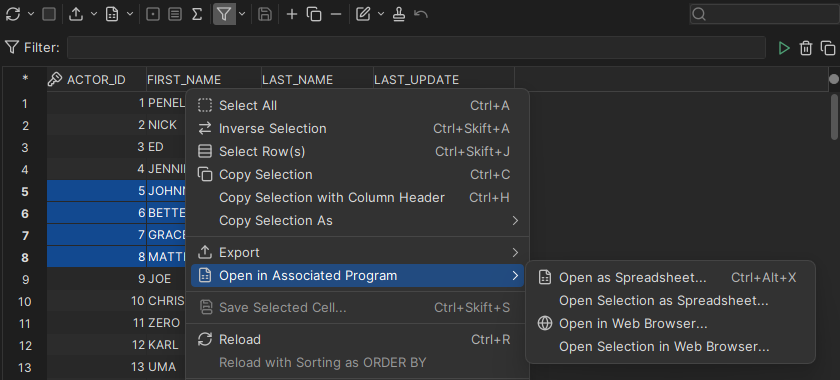840x380 pixels.
Task: Choose Select Row(s) menu entry
Action: point(357,152)
